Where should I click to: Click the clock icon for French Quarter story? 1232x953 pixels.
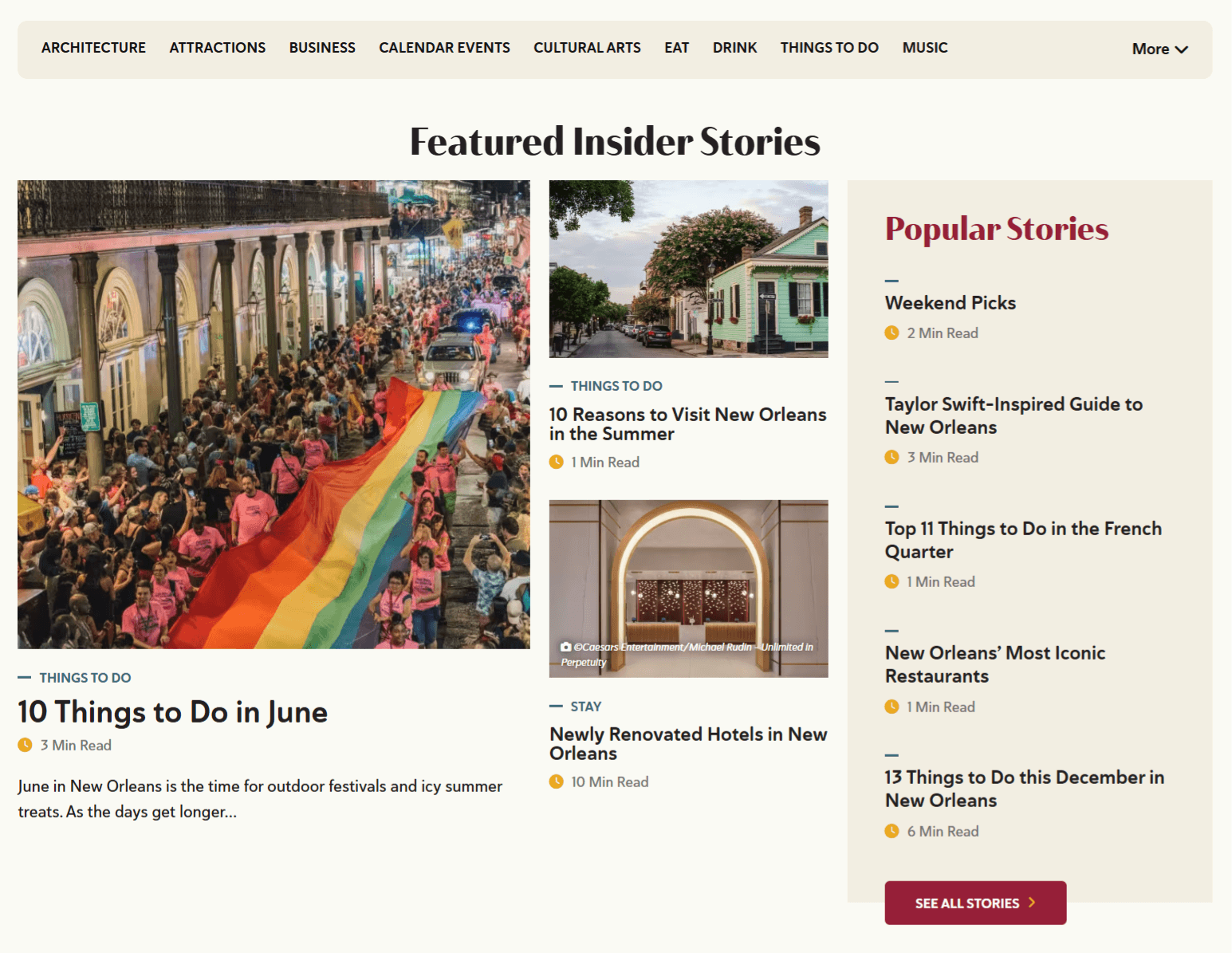click(891, 581)
